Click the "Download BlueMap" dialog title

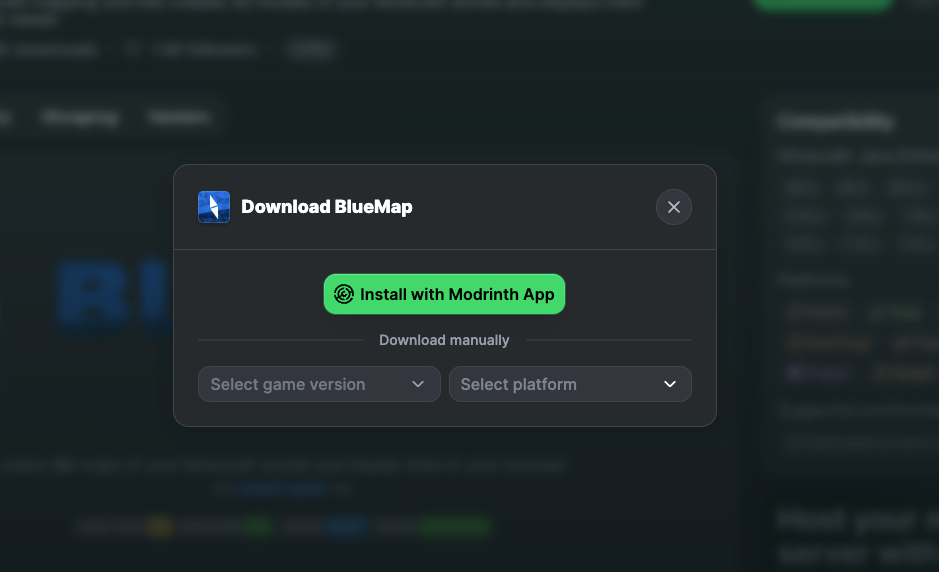(x=326, y=207)
